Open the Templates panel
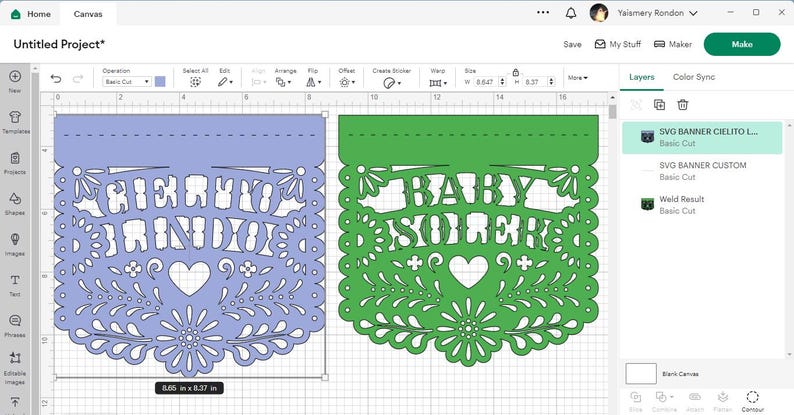The width and height of the screenshot is (794, 415). [x=15, y=122]
